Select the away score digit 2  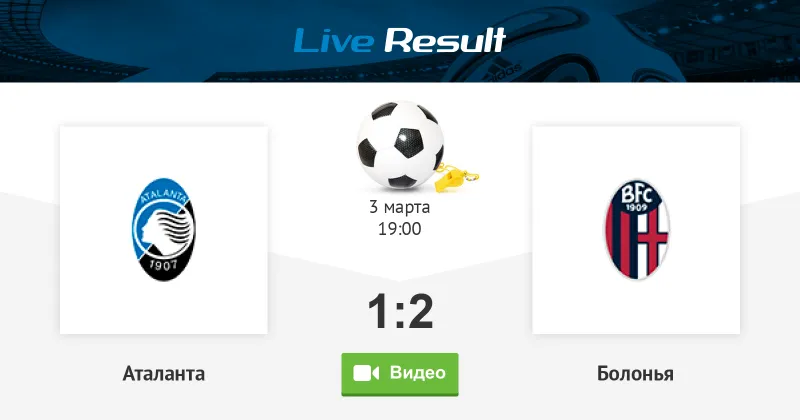[x=420, y=311]
